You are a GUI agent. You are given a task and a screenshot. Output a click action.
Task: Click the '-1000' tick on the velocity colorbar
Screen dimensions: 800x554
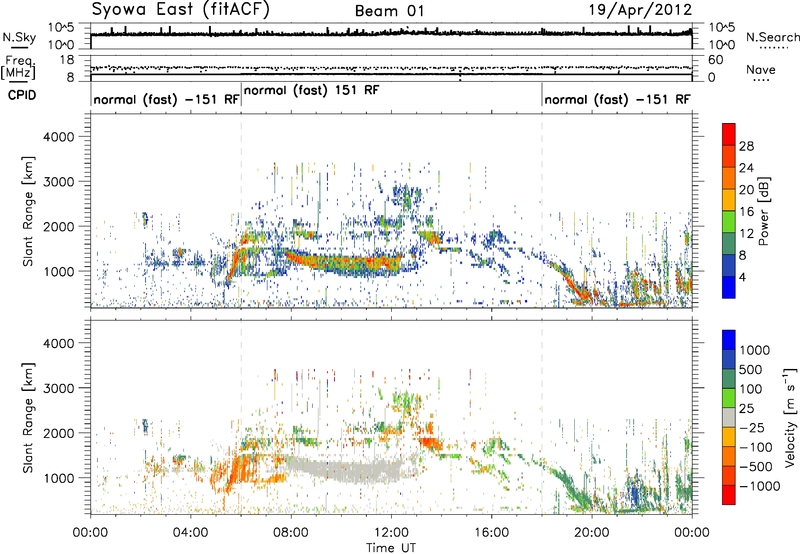click(760, 486)
